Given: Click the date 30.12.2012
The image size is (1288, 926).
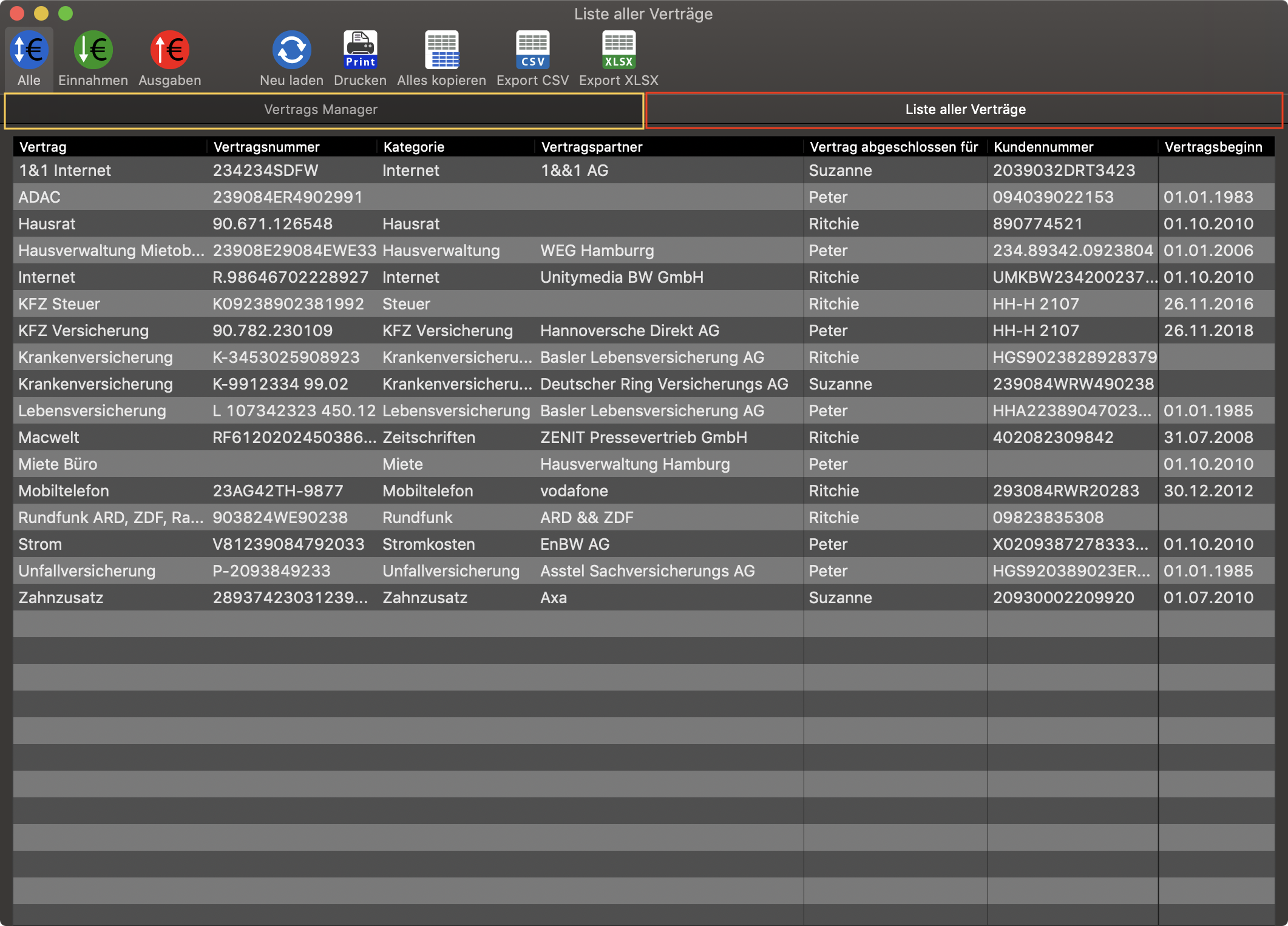Looking at the screenshot, I should [x=1208, y=491].
